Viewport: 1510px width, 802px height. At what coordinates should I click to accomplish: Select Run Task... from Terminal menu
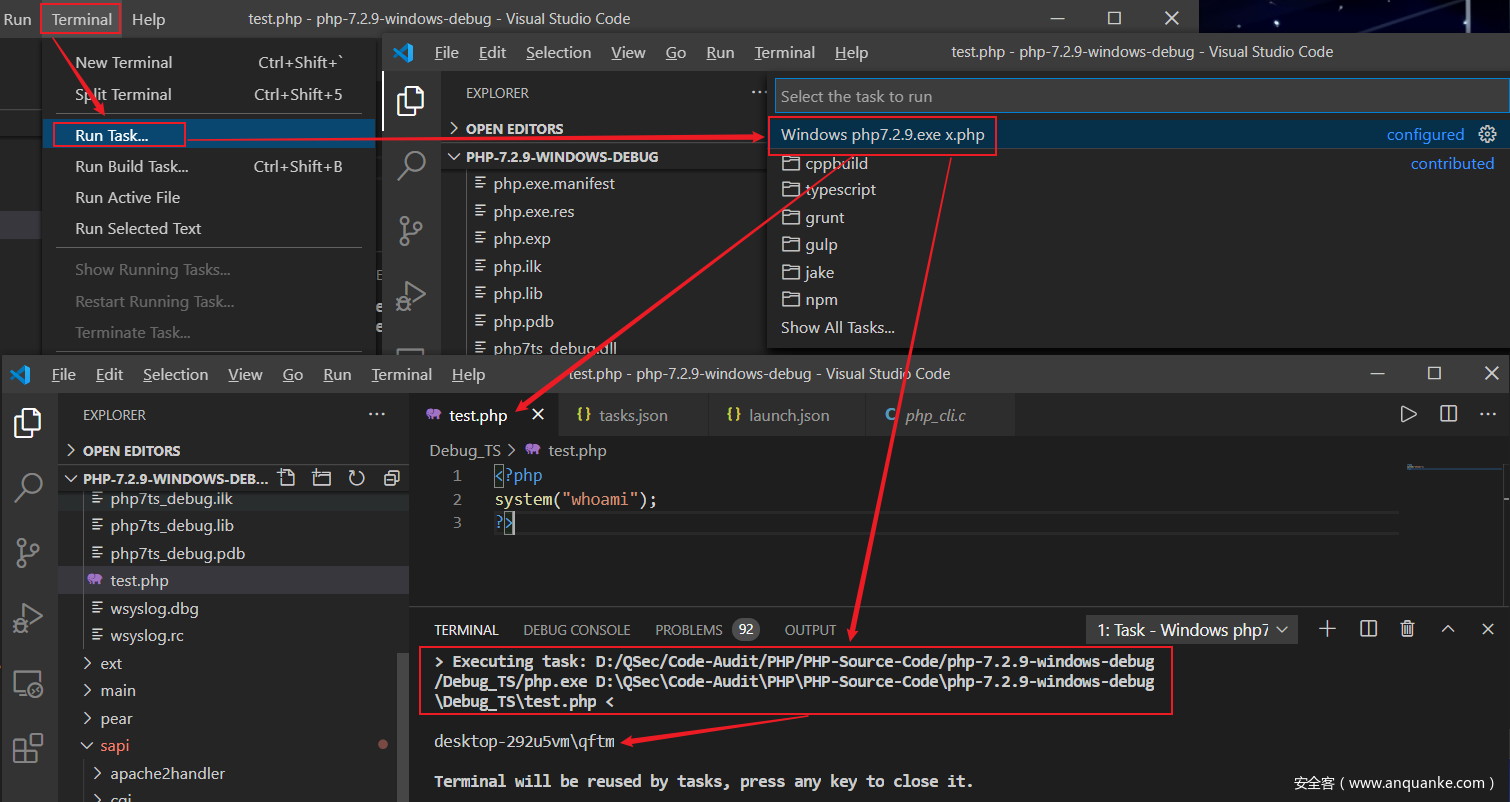coord(112,135)
